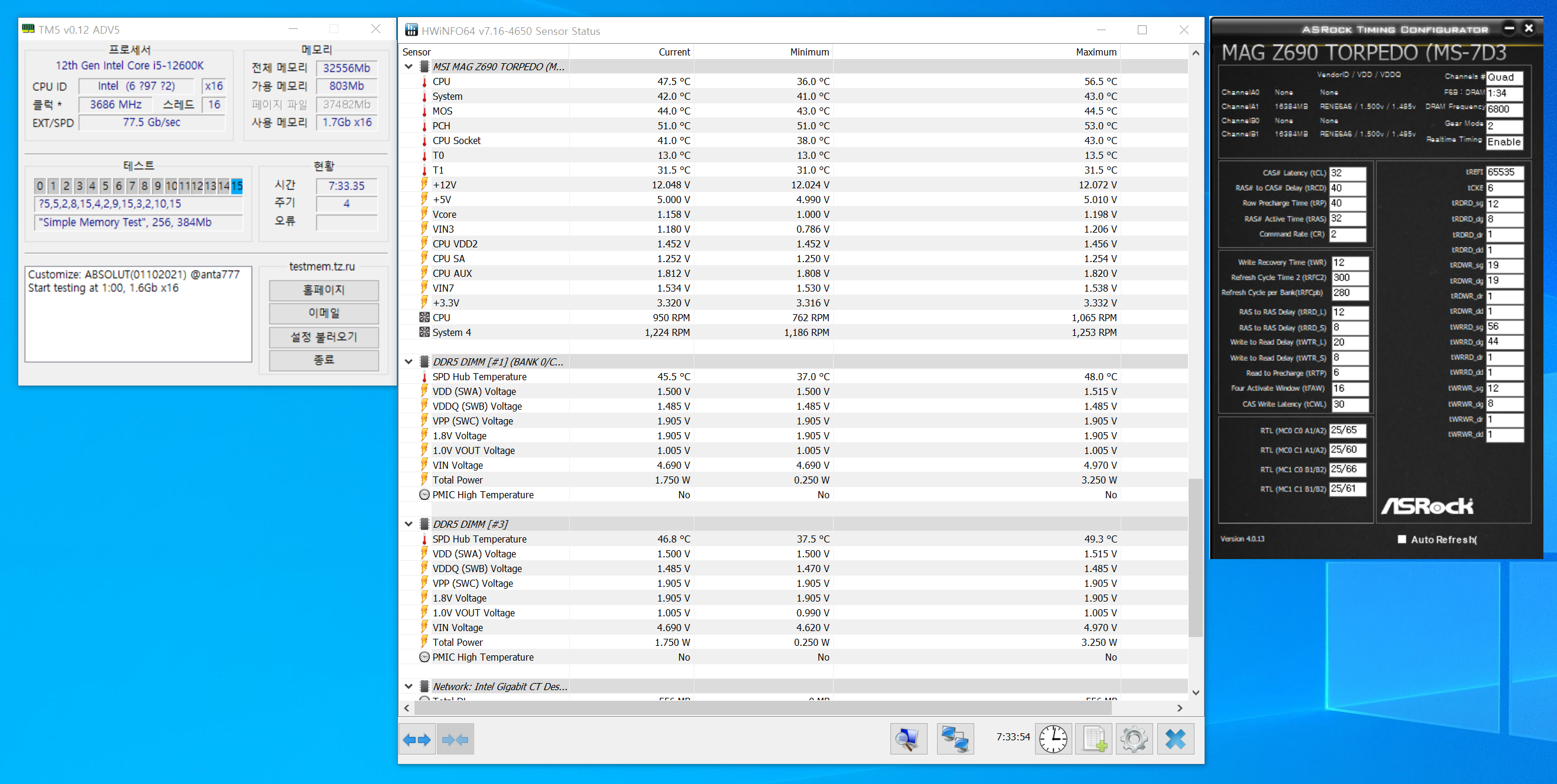Viewport: 1557px width, 784px height.
Task: Enable the Auto Refresh checkbox
Action: tap(1402, 539)
